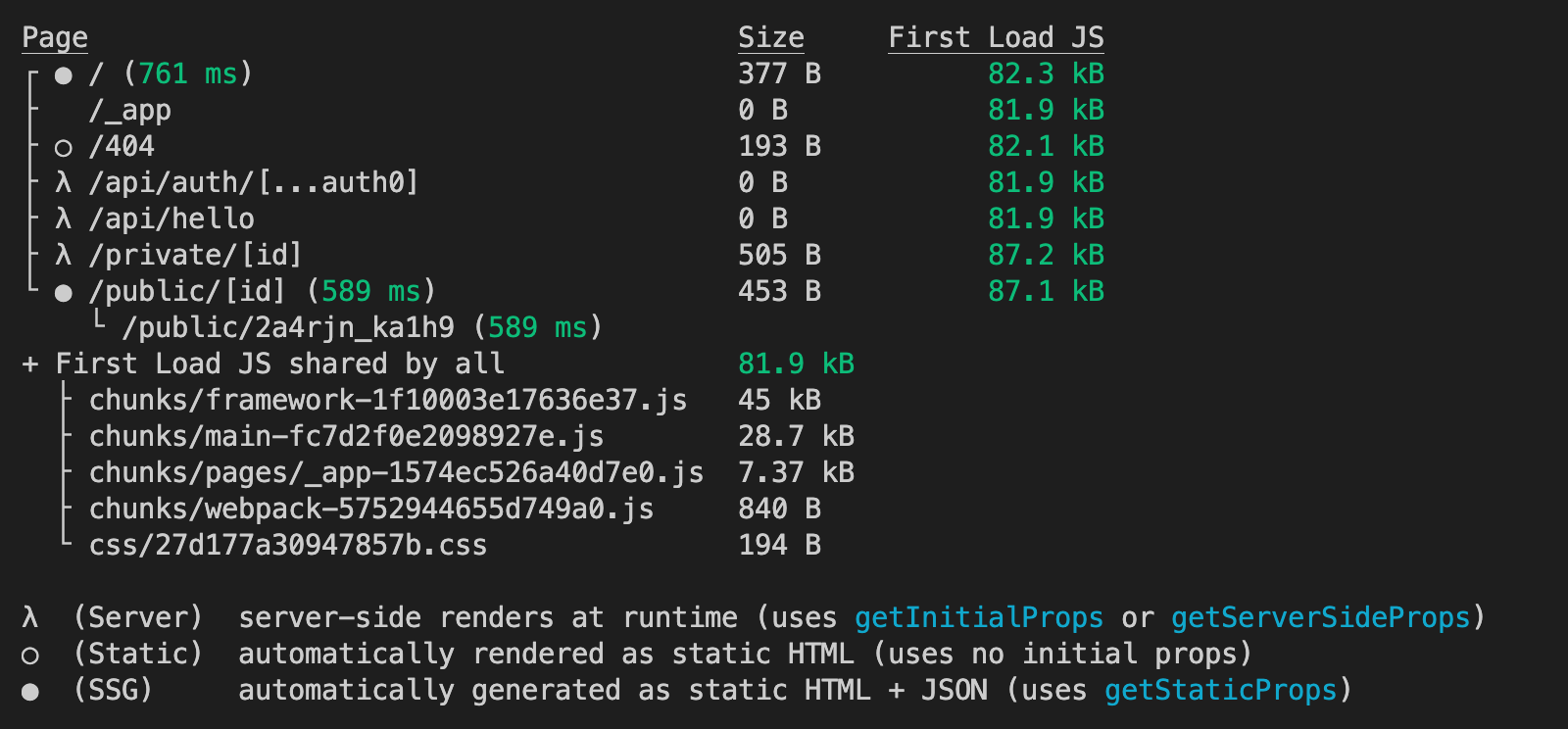Click the plus sign before First Load JS shared
Image resolution: width=1568 pixels, height=729 pixels.
coord(30,364)
